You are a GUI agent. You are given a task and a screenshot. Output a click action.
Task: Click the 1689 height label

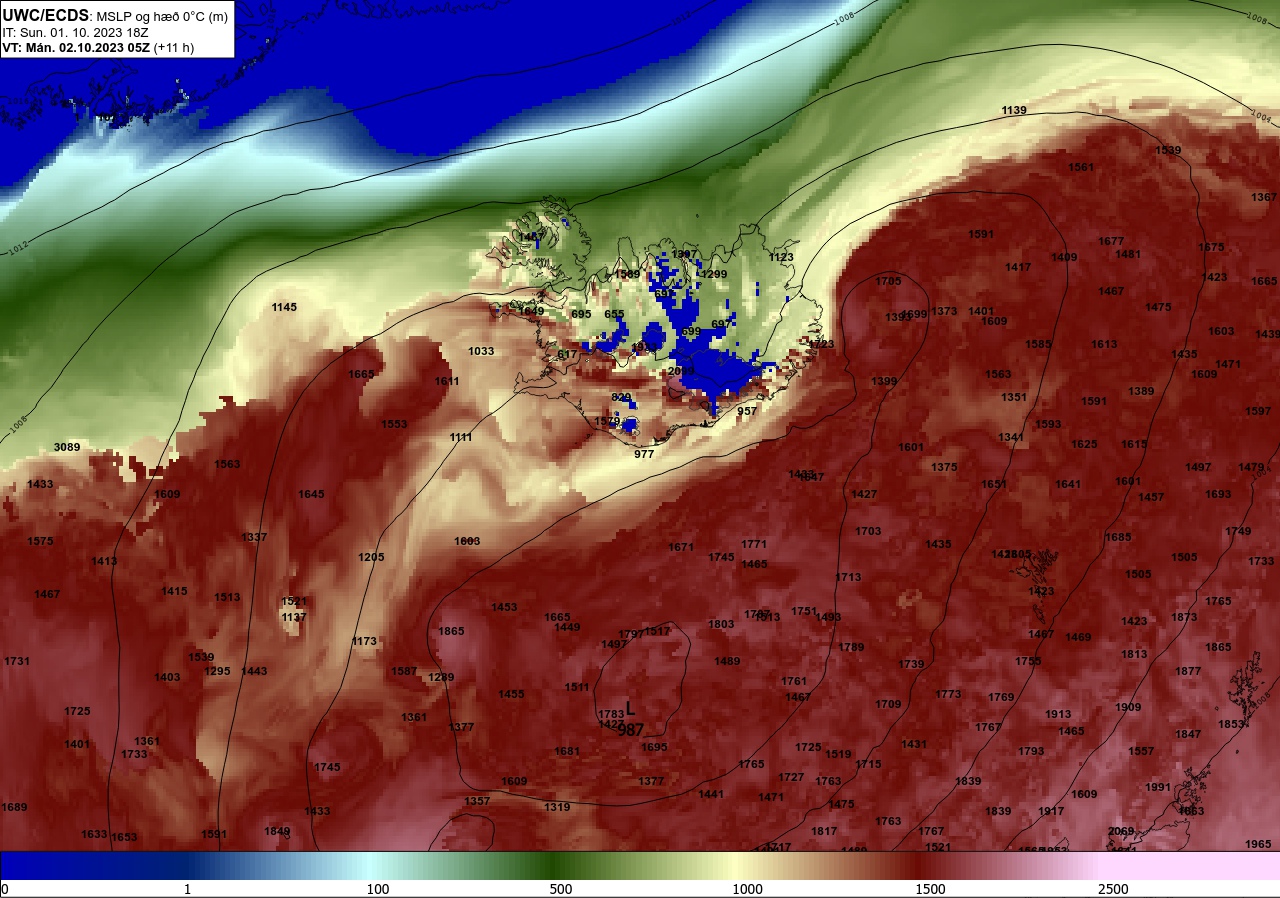(x=14, y=807)
